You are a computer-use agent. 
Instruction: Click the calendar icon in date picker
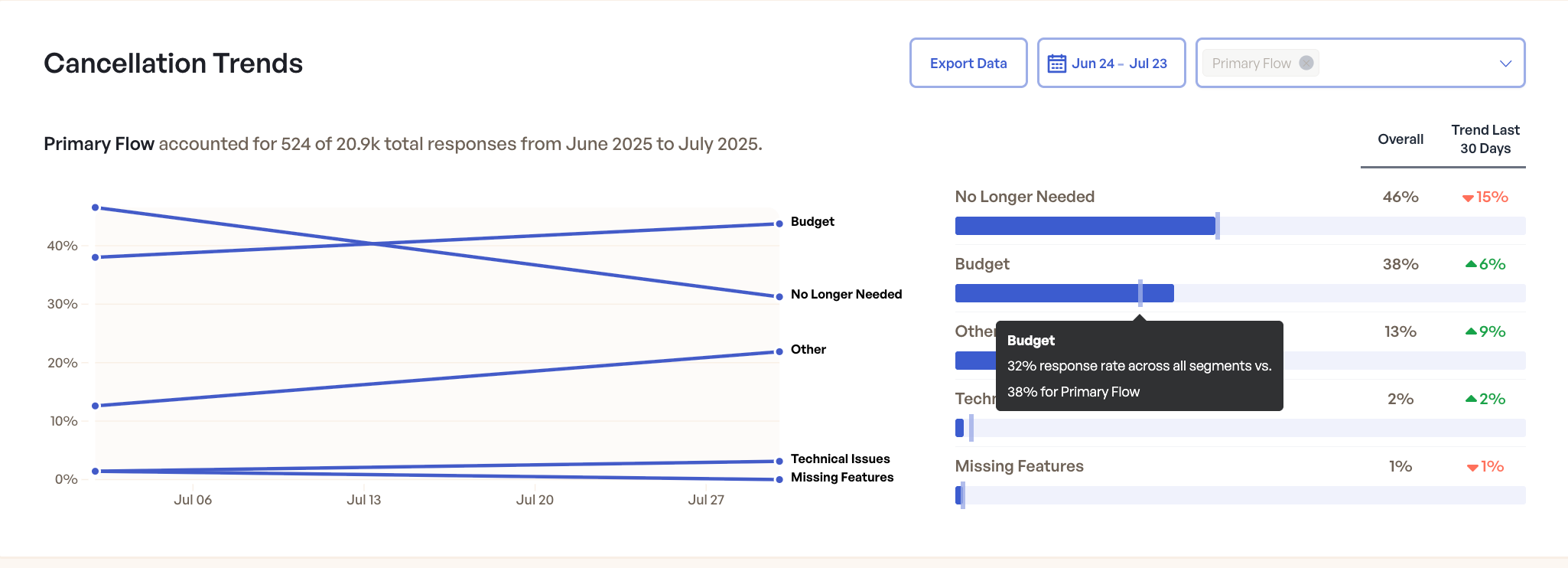[x=1056, y=64]
